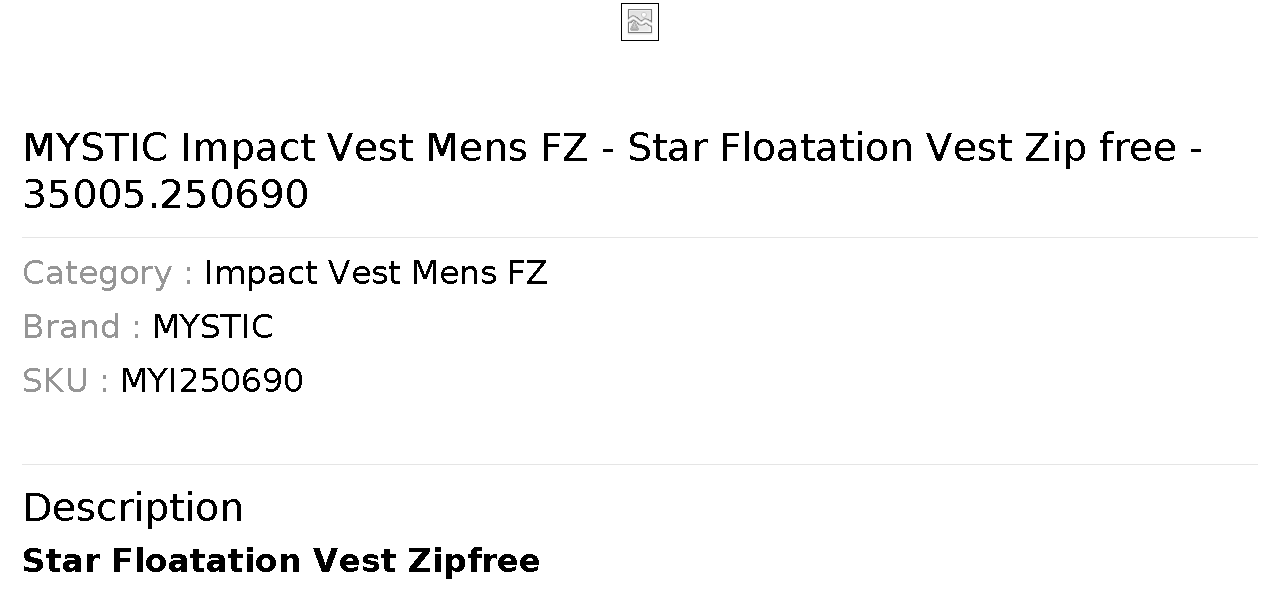Image resolution: width=1280 pixels, height=608 pixels.
Task: Click the divider line beneath the product title
Action: click(640, 237)
